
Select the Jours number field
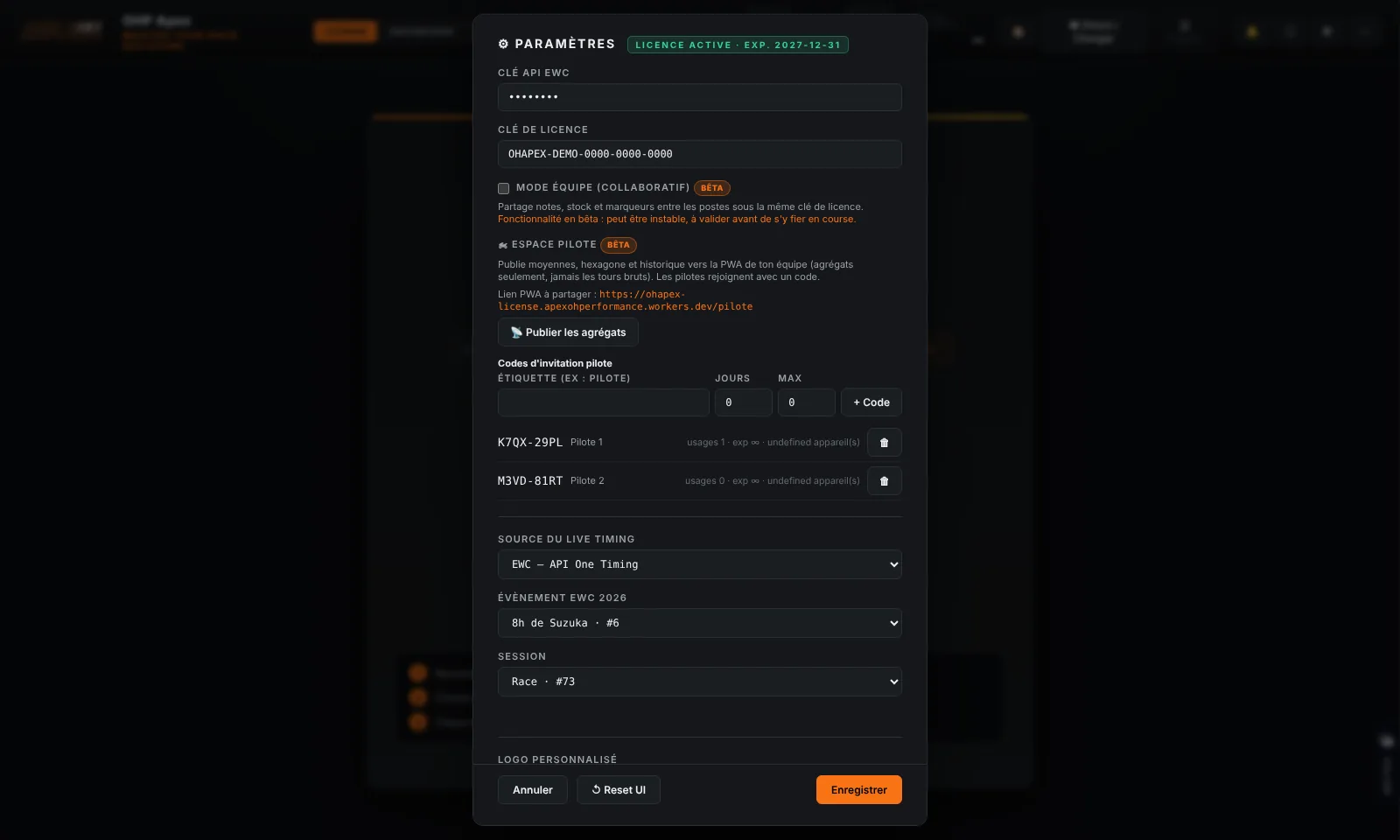744,402
